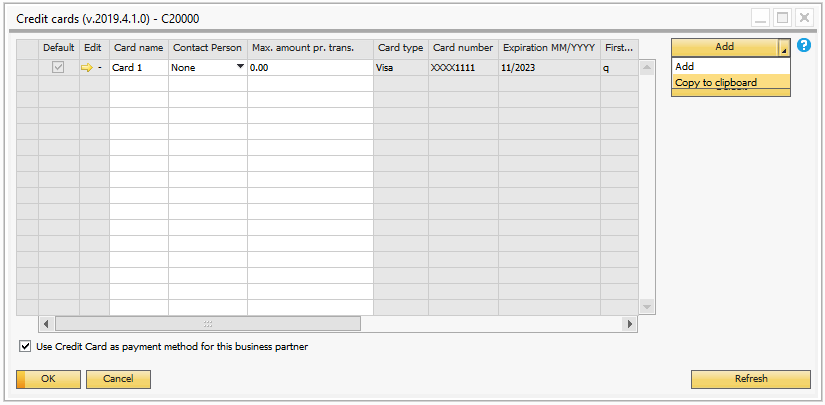Viewport: 825px width, 405px height.
Task: Click the 'q' first name cell
Action: (x=619, y=68)
